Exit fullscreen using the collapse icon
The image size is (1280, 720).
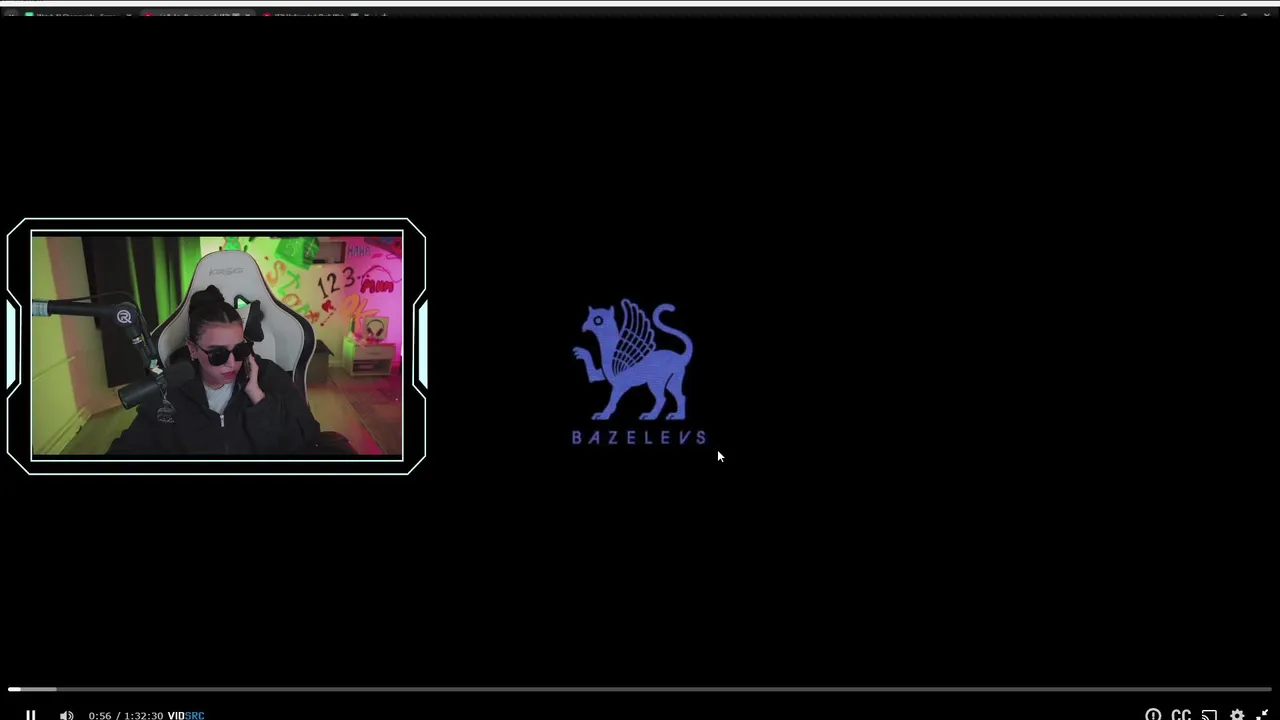pyautogui.click(x=1263, y=715)
